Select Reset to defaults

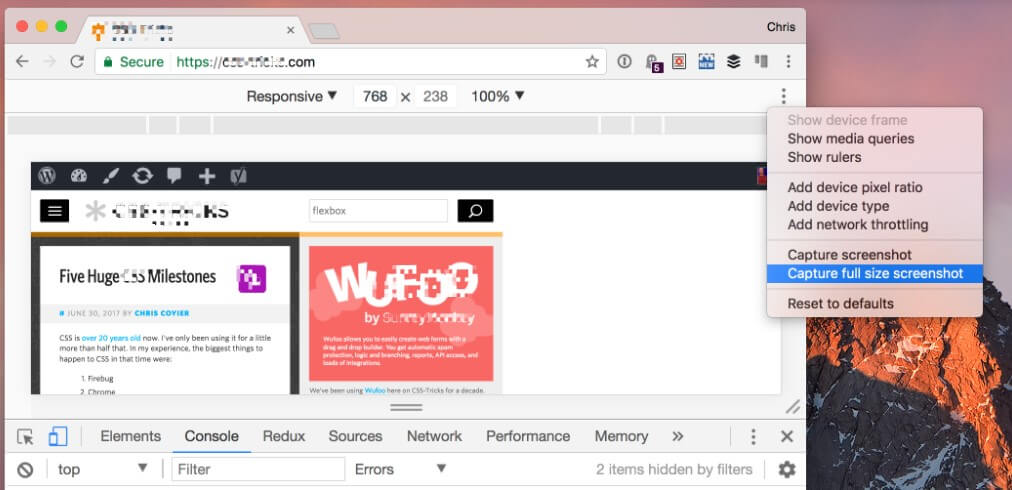pyautogui.click(x=840, y=304)
